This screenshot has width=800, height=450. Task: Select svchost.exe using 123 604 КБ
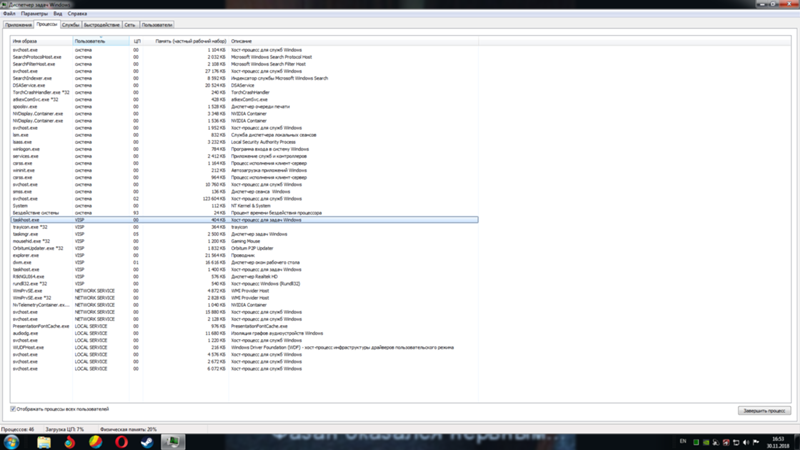(244, 199)
